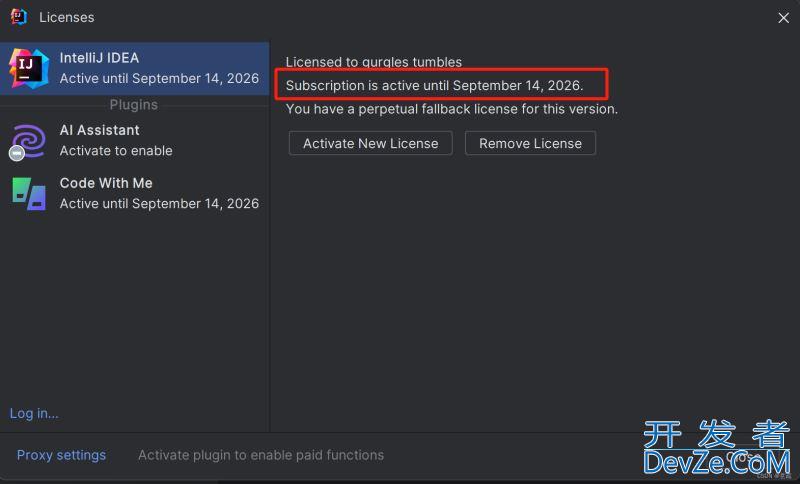Image resolution: width=800 pixels, height=484 pixels.
Task: Select AI Assistant plugin entry
Action: (x=135, y=141)
